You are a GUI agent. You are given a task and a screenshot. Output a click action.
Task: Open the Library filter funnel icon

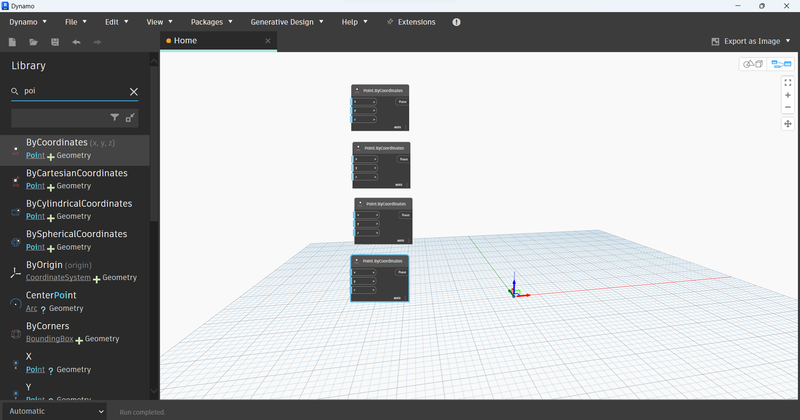click(115, 117)
